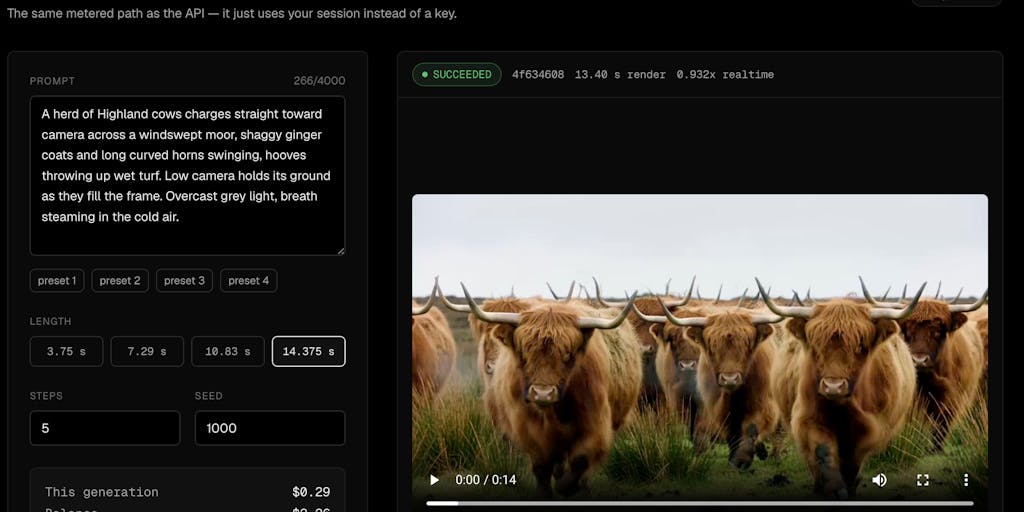Apply preset 4 prompt

click(249, 281)
